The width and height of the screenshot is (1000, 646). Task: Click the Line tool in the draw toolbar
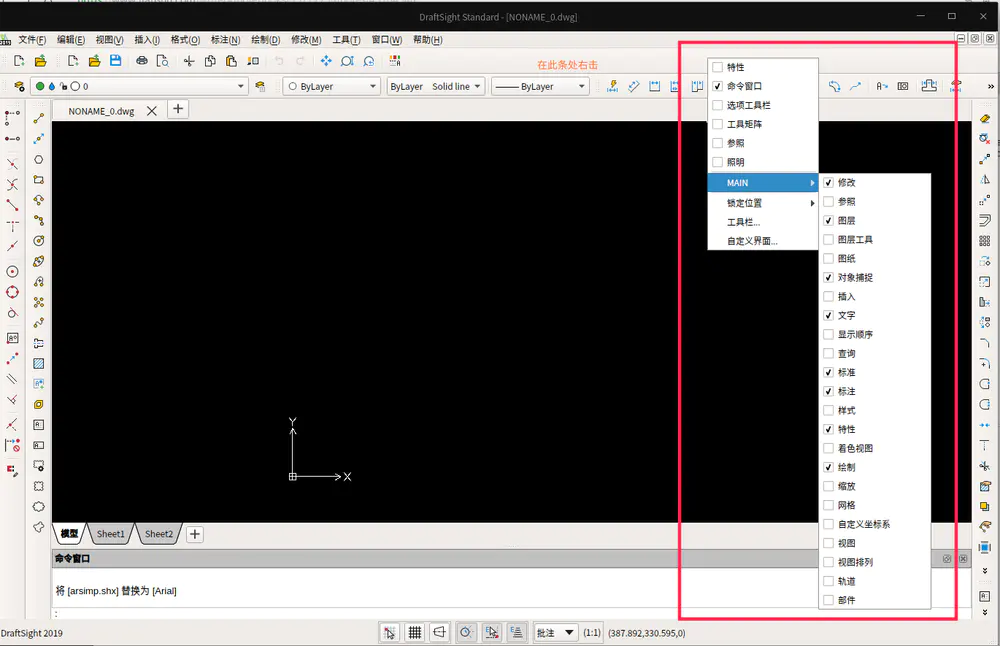[x=39, y=118]
